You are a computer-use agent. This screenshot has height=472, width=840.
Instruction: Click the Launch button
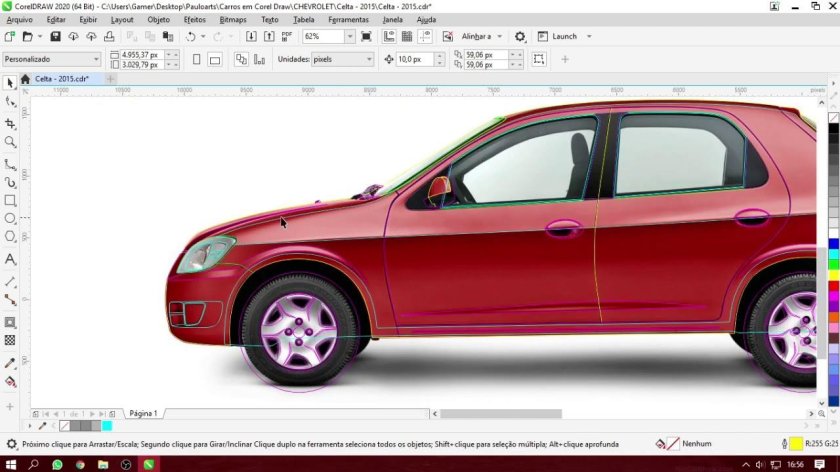(x=564, y=36)
